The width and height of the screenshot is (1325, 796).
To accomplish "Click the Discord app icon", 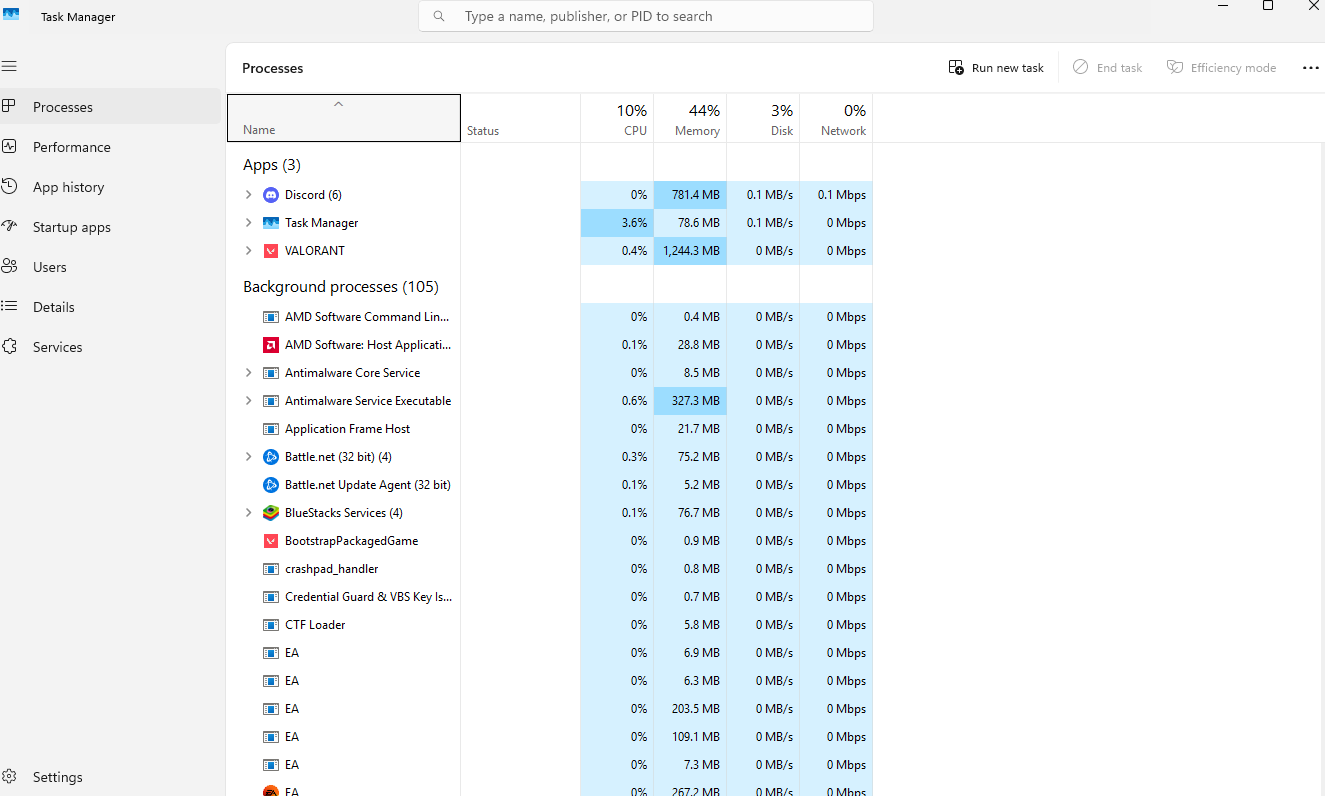I will pyautogui.click(x=271, y=195).
